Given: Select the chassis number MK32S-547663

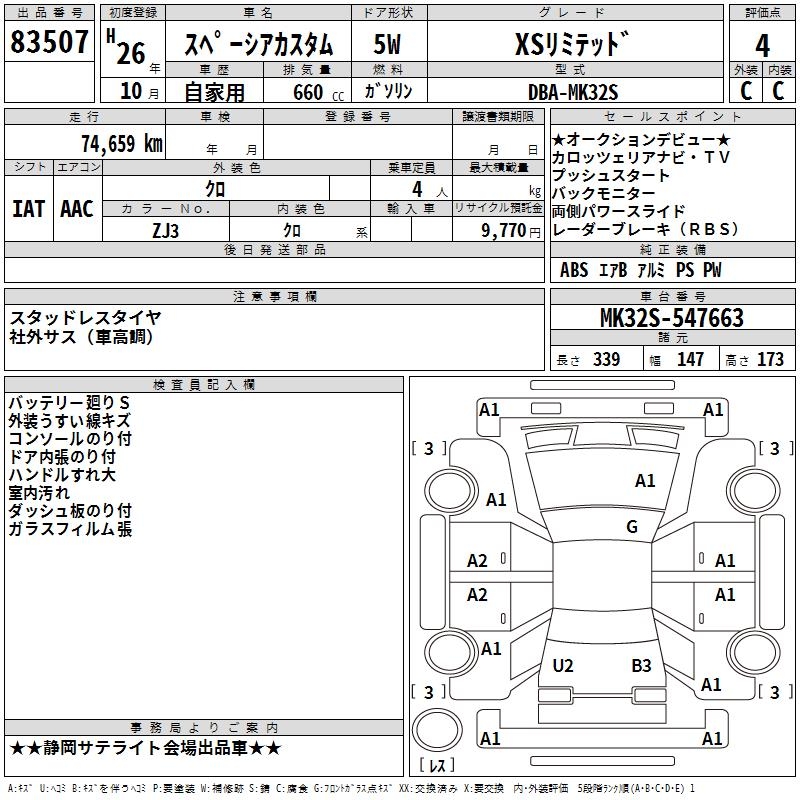Looking at the screenshot, I should tap(672, 318).
